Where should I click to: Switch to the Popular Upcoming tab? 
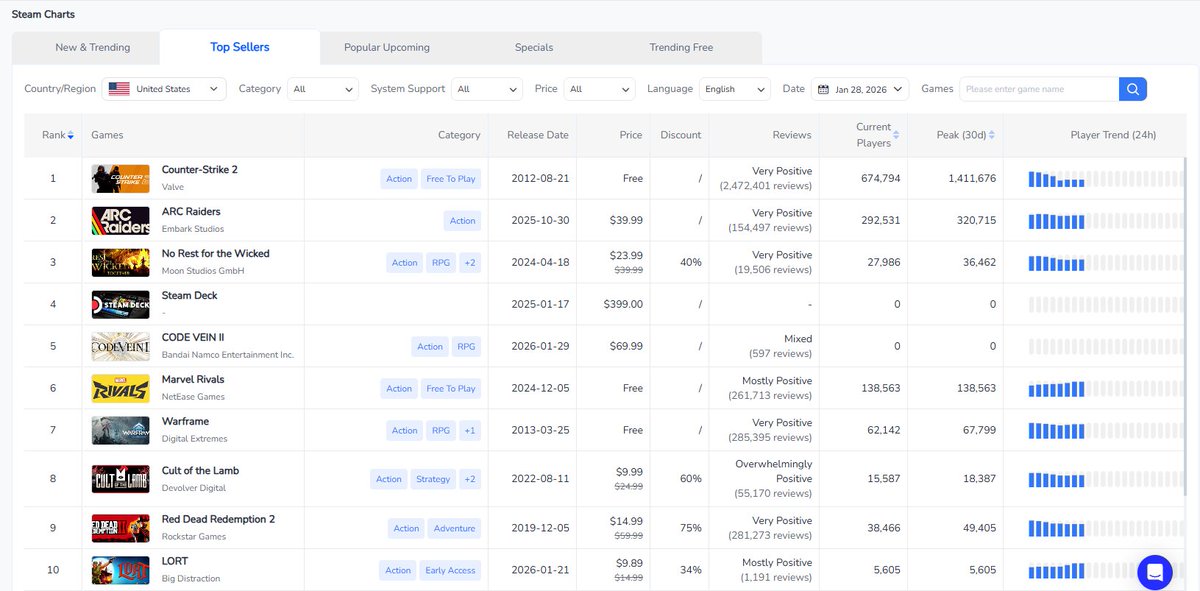pyautogui.click(x=387, y=47)
